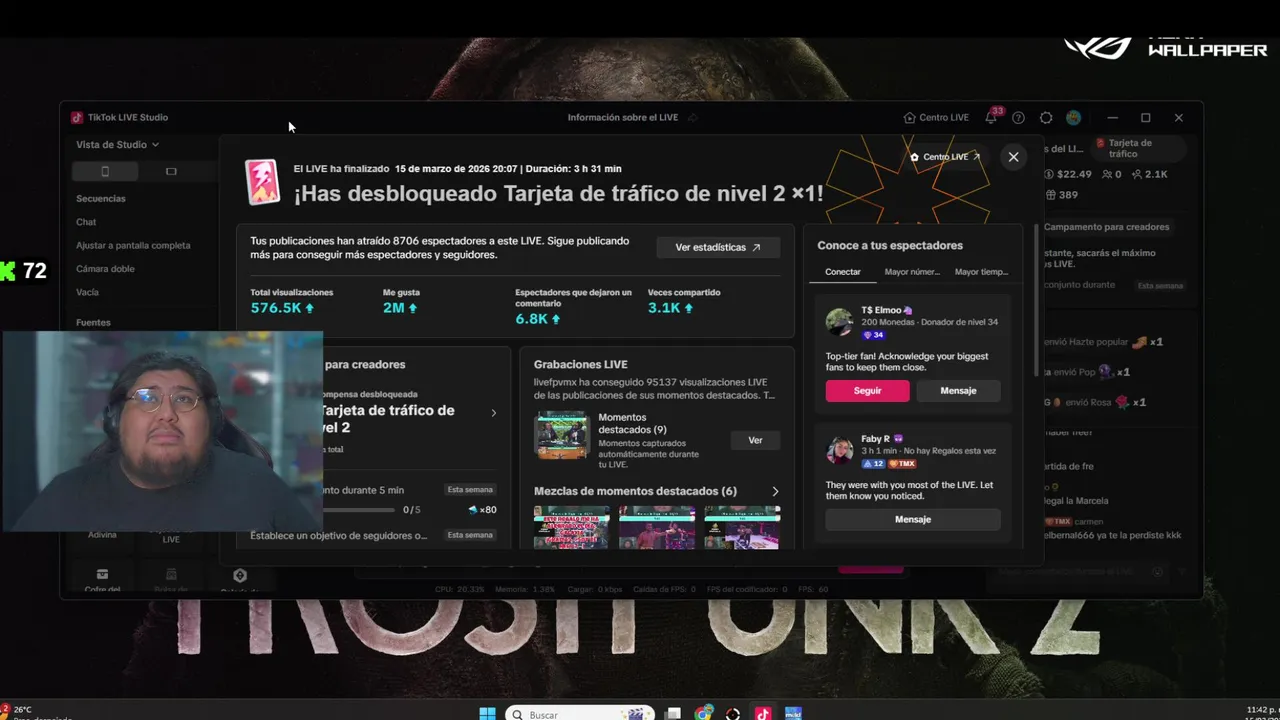
Task: Click the Centro LIVE link in the dialog
Action: [x=945, y=157]
